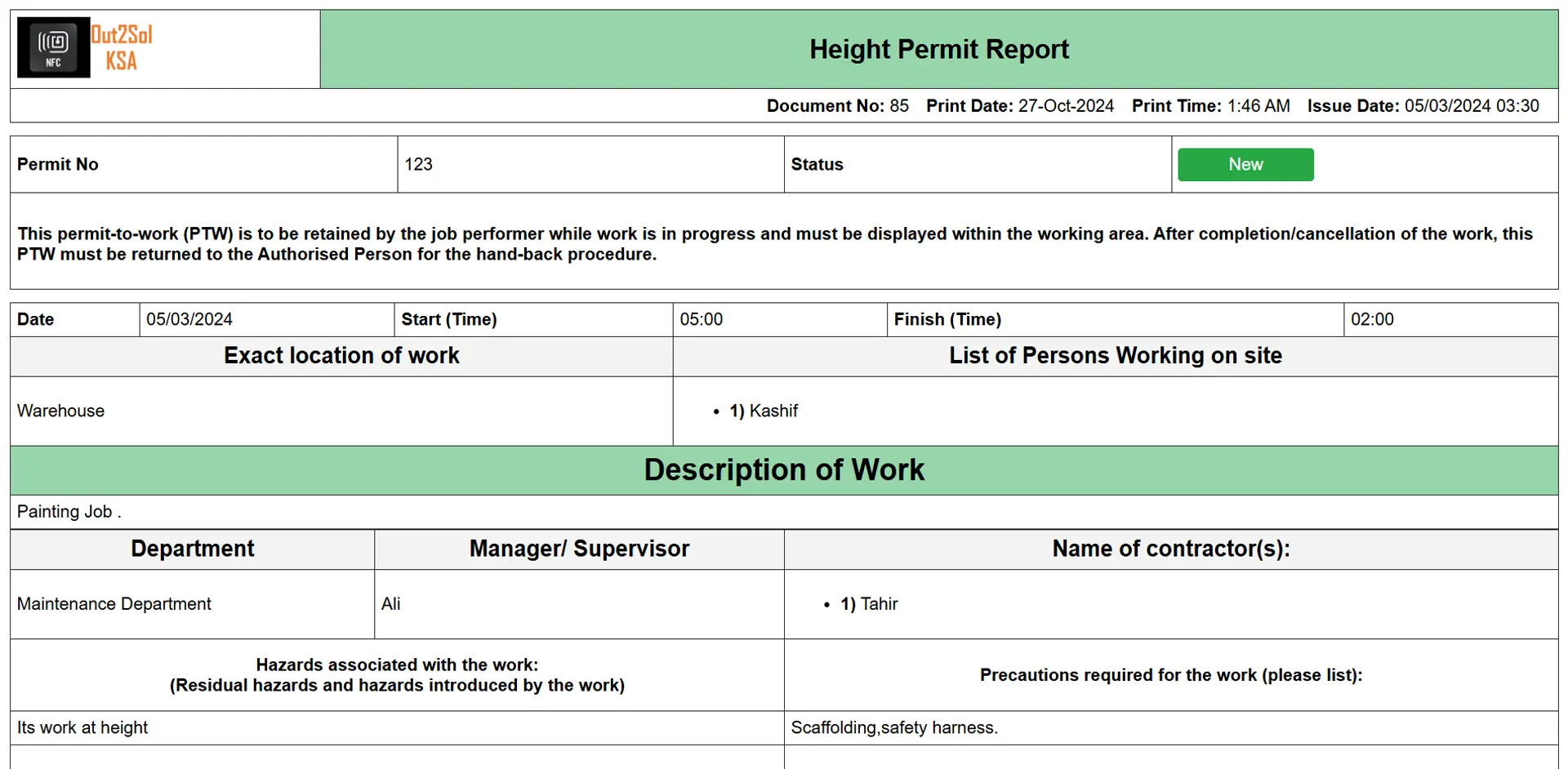Select Kashif in persons working list
1568x769 pixels.
[x=773, y=411]
